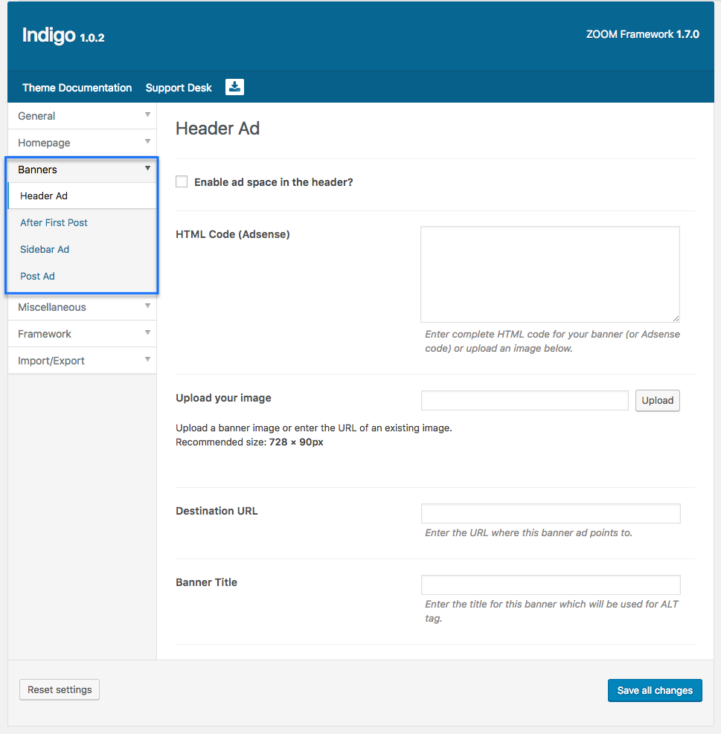Open the Theme Documentation link
This screenshot has width=721, height=734.
point(77,88)
